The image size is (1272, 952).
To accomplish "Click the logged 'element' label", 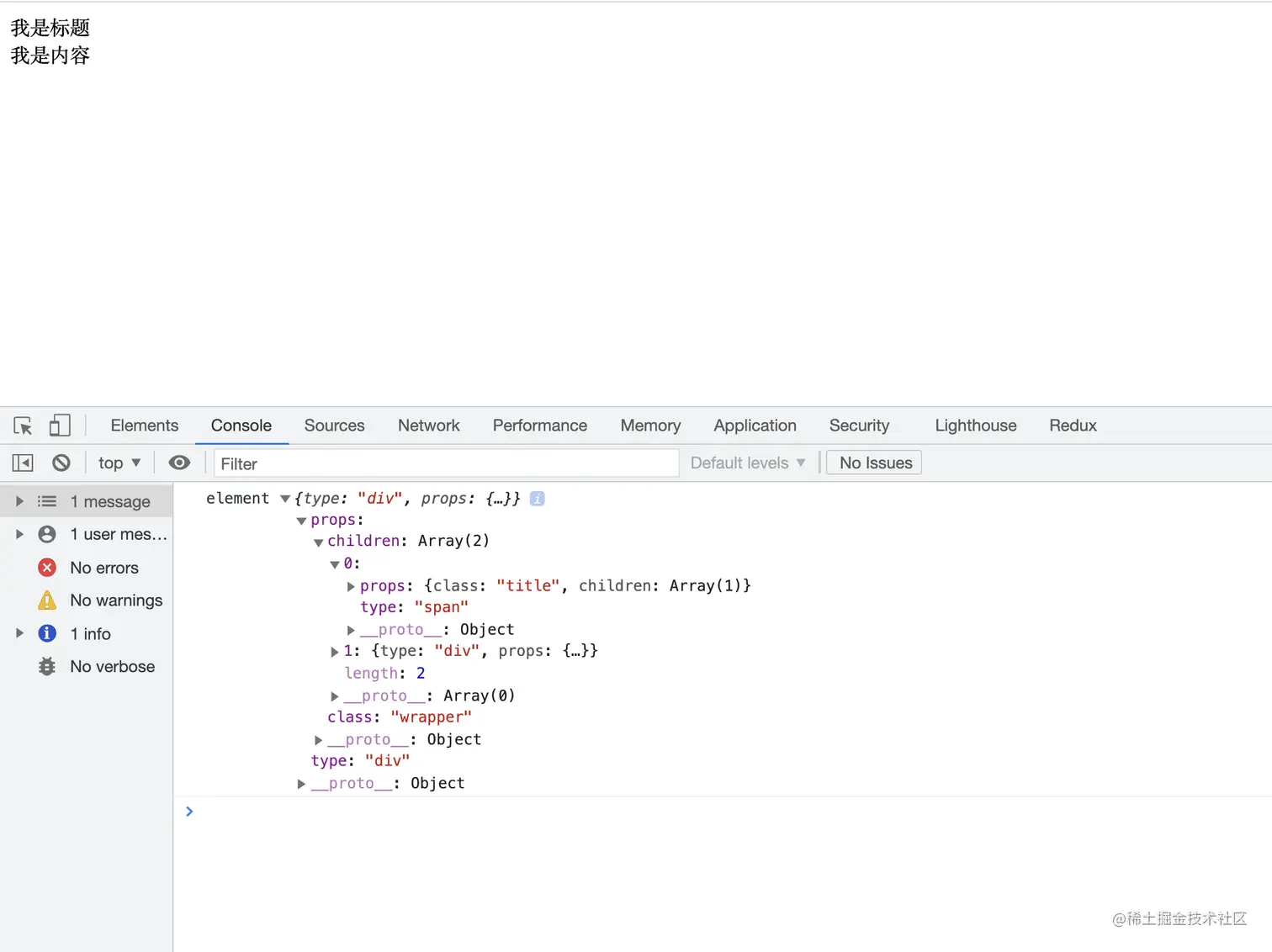I will [x=237, y=499].
